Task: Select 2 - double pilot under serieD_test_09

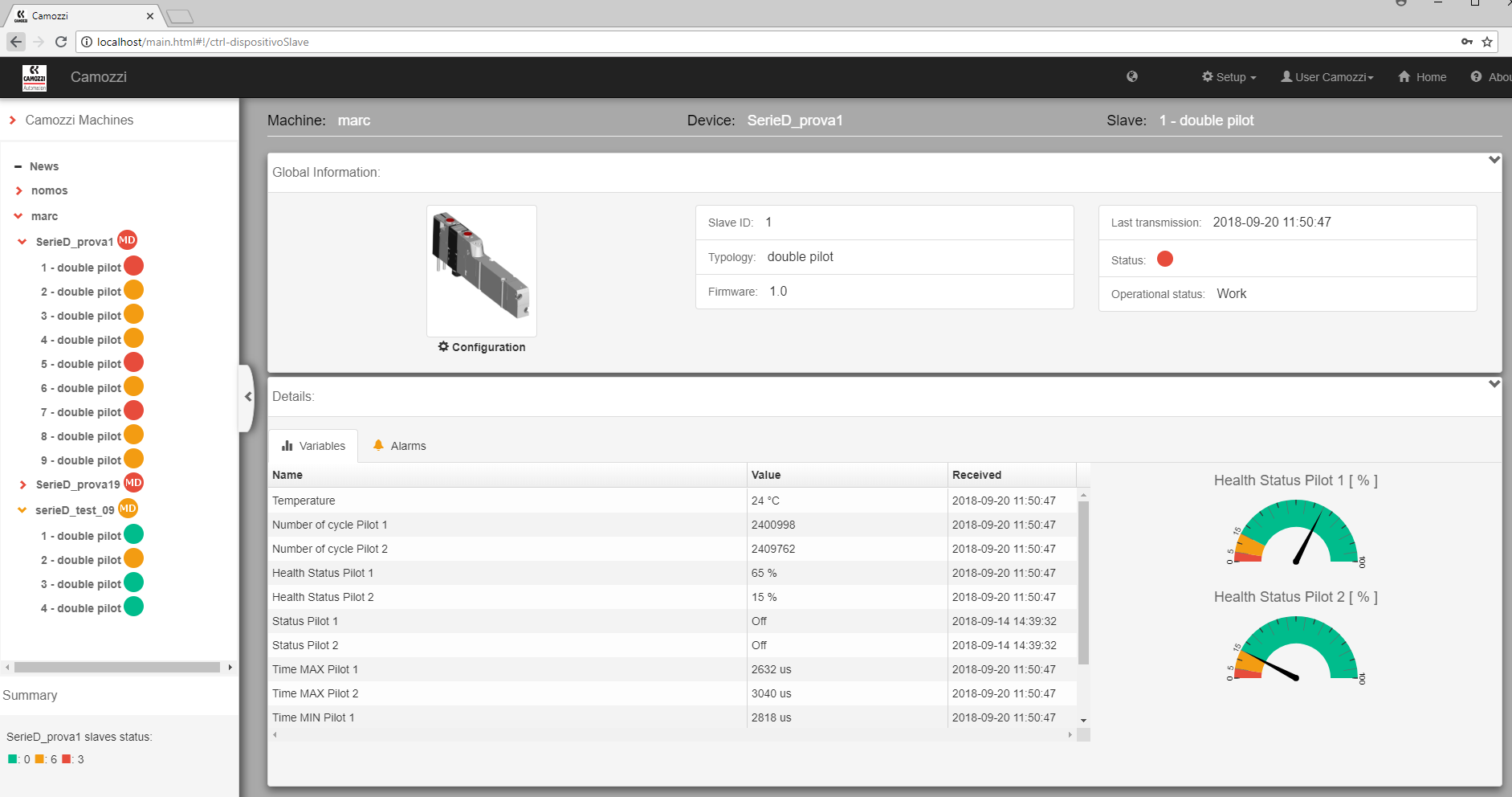Action: pos(81,560)
